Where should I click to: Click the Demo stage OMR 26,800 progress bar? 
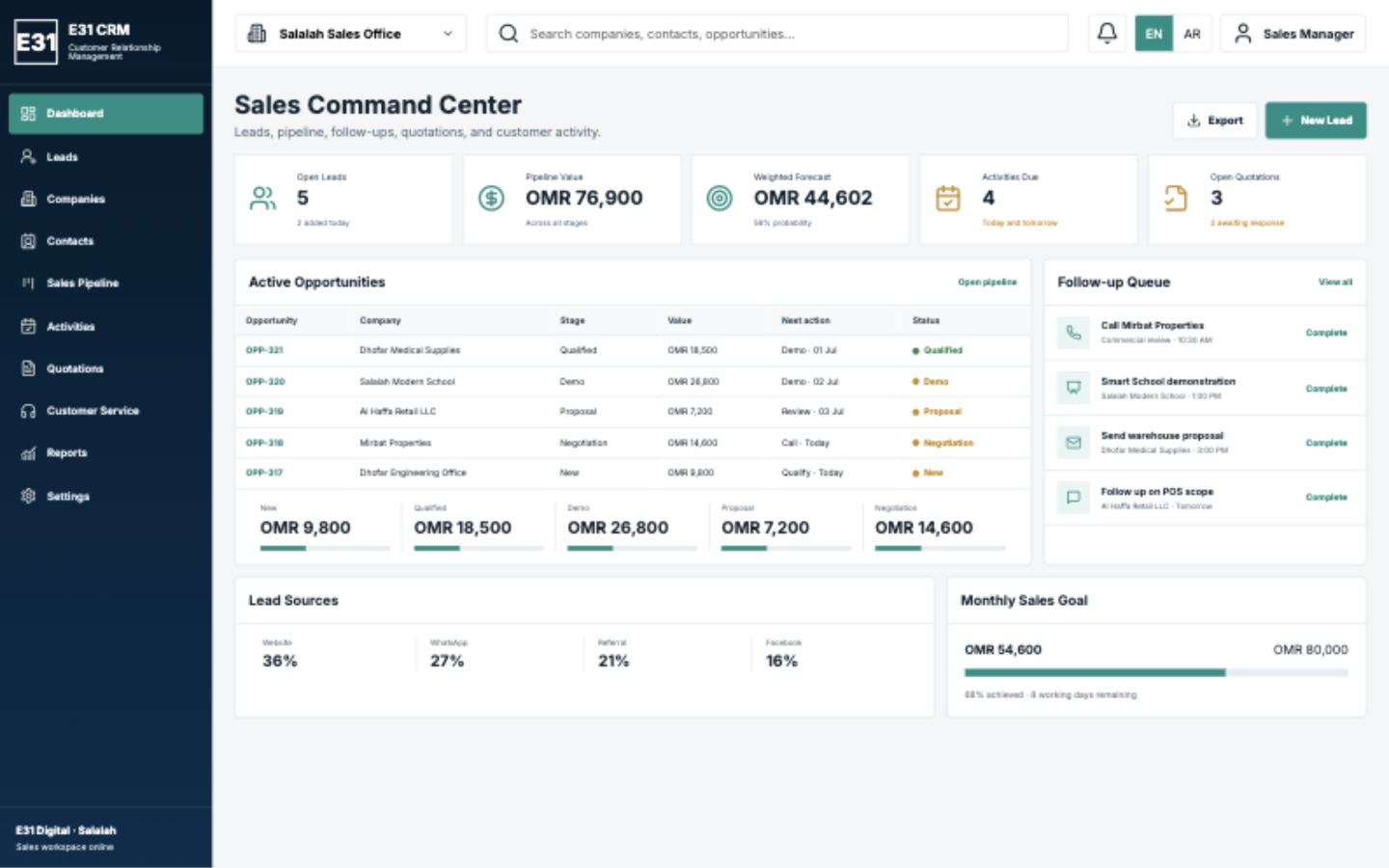click(633, 549)
